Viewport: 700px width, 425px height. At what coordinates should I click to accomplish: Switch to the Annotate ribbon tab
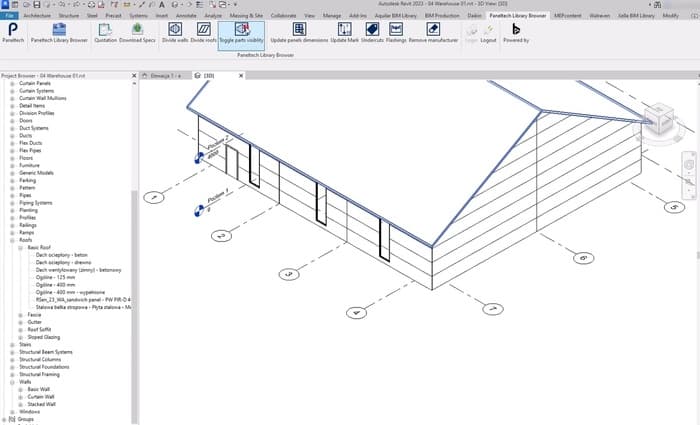point(186,16)
